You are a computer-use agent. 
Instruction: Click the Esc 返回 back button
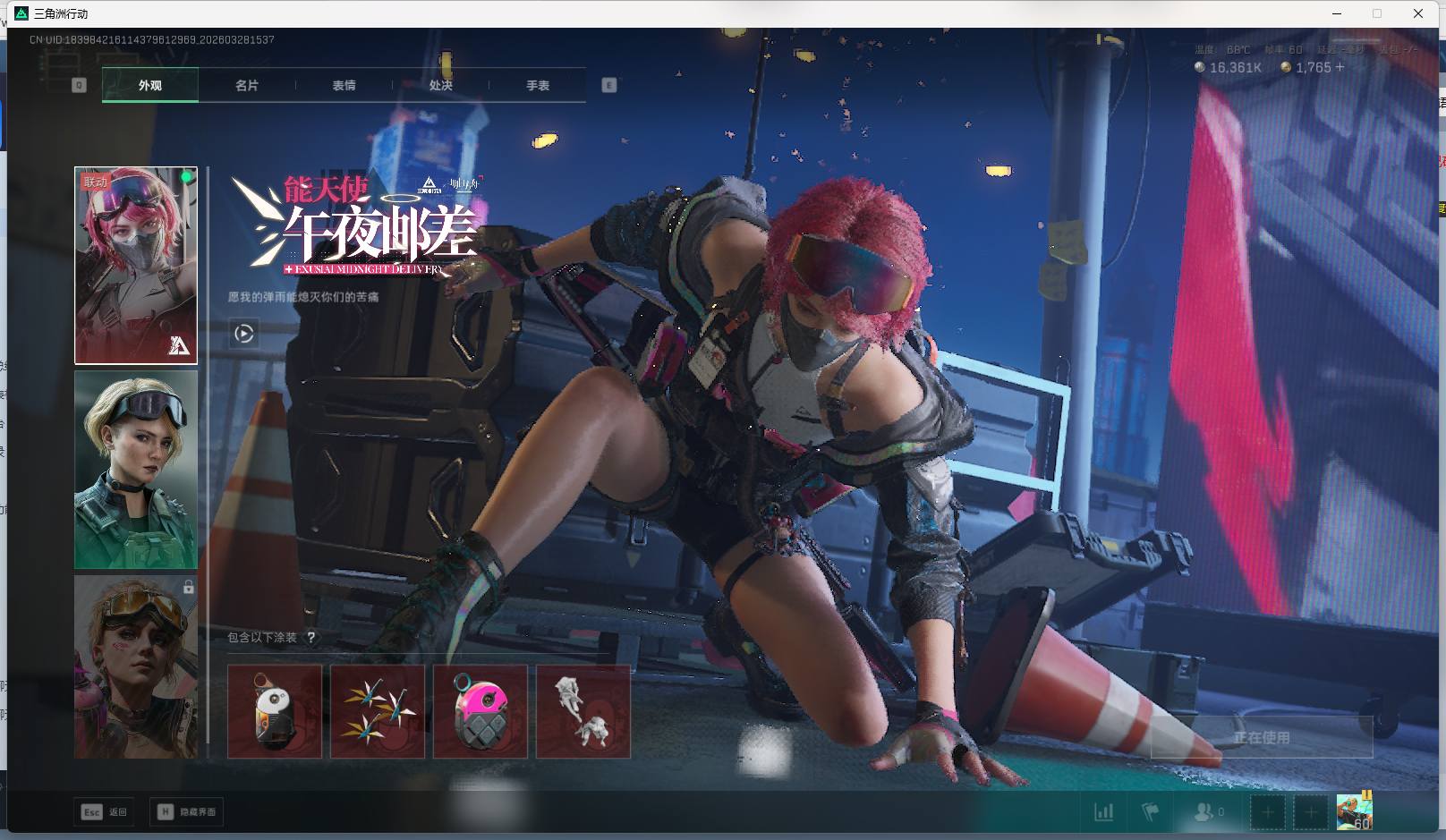tap(105, 811)
